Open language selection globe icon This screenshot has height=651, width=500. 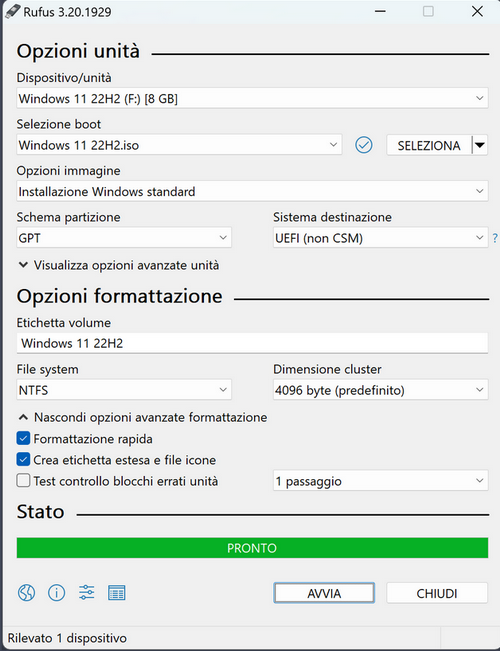pyautogui.click(x=26, y=592)
